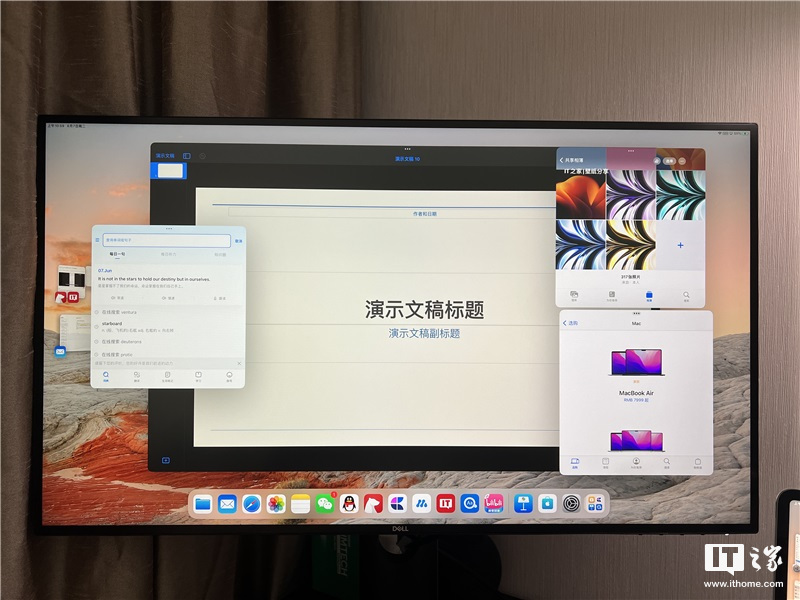Open the purple wallpaper thumbnail in Photos album
Viewport: 800px width, 600px height.
tap(631, 194)
